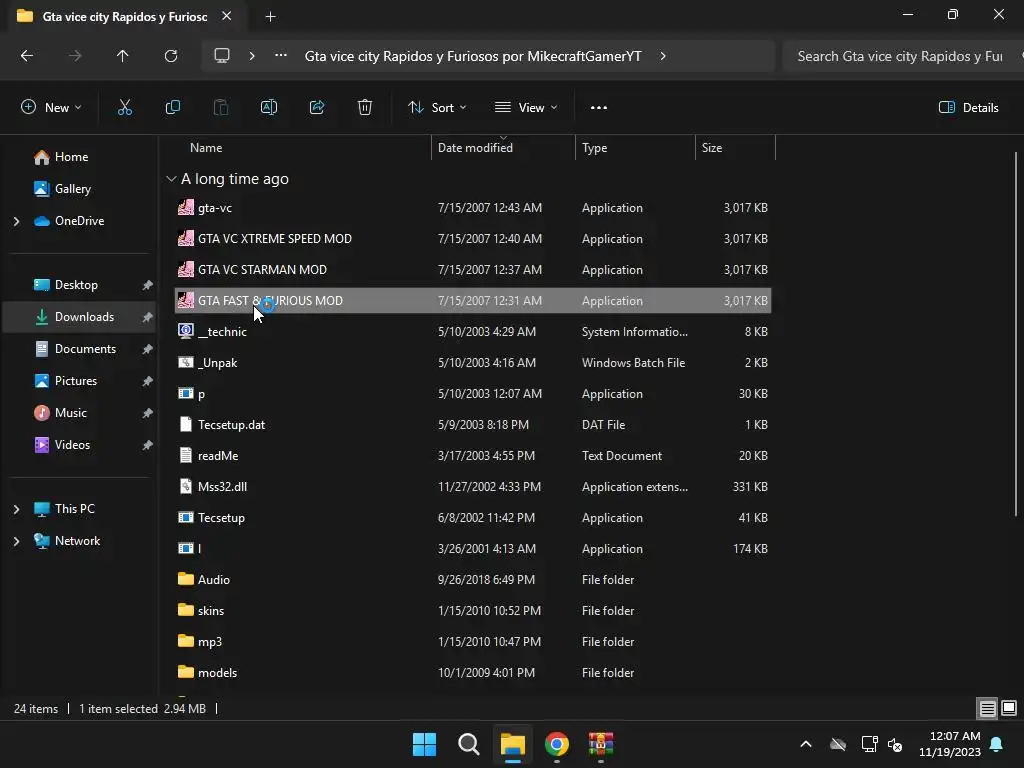Open the View dropdown menu
The image size is (1024, 768).
526,108
